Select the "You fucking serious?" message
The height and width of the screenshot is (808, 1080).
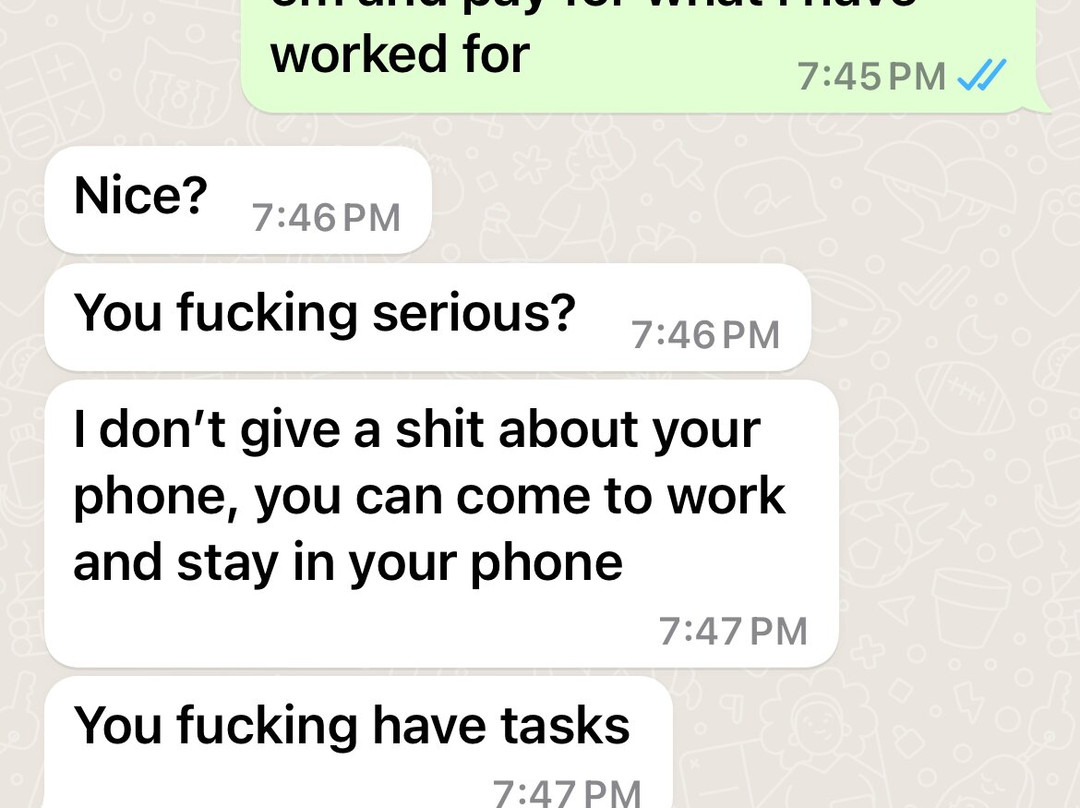427,317
